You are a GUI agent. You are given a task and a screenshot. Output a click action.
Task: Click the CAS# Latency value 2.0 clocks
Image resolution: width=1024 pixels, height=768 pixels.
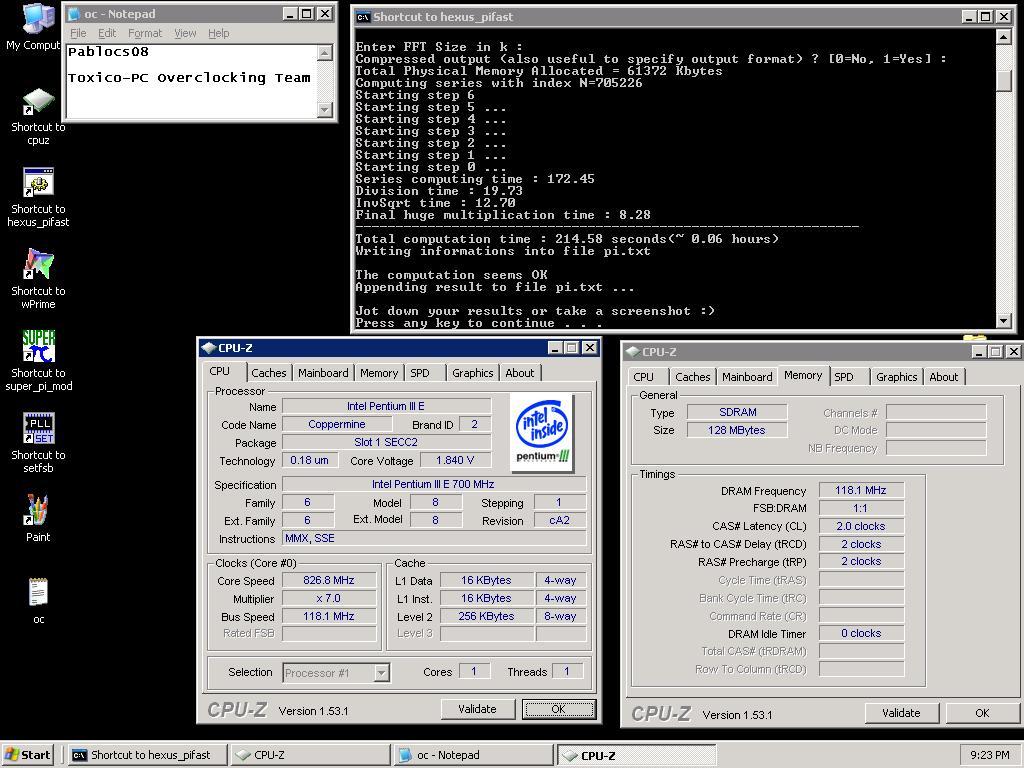click(x=861, y=526)
